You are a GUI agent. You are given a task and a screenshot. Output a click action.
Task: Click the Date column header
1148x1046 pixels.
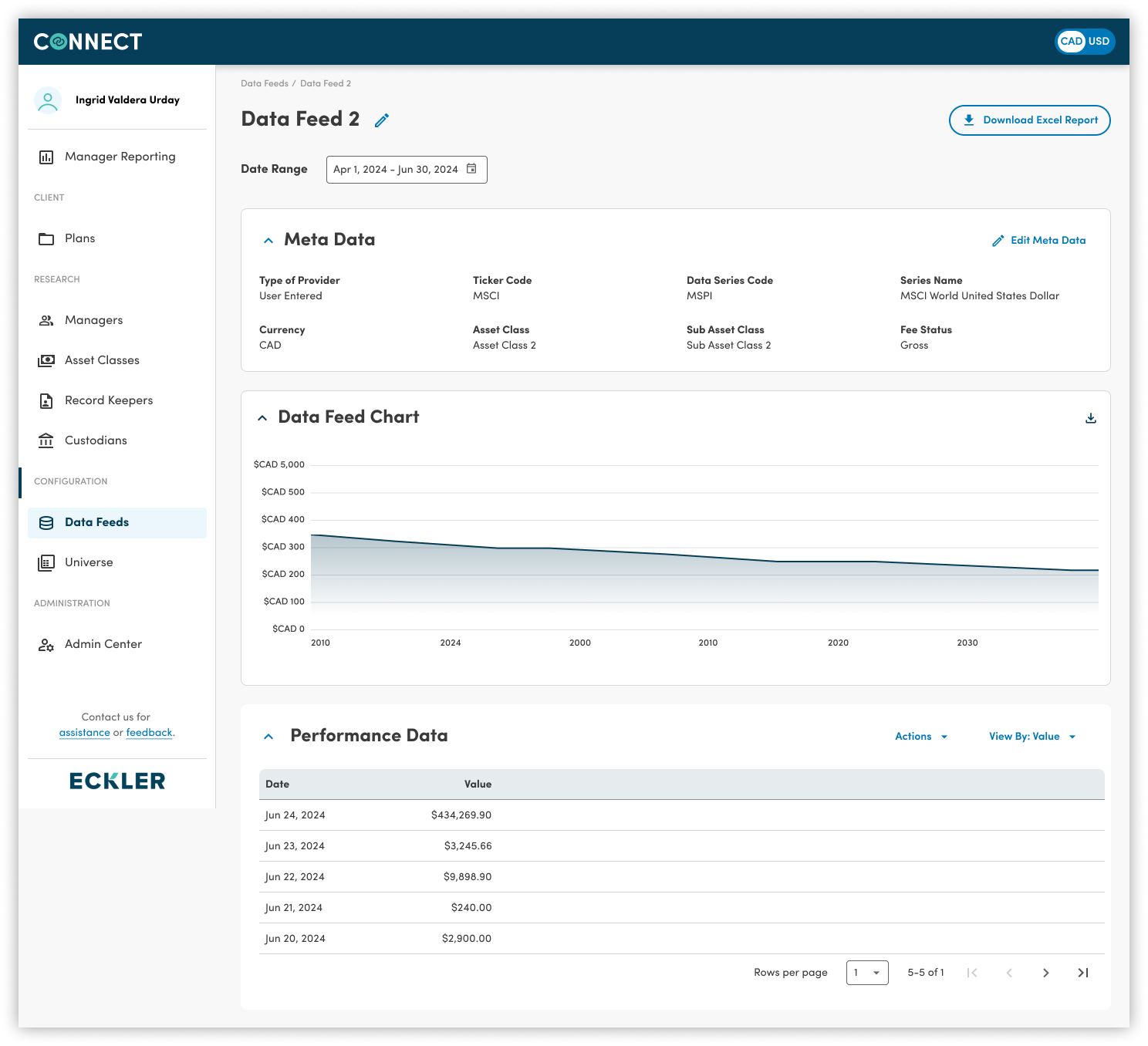click(x=277, y=784)
